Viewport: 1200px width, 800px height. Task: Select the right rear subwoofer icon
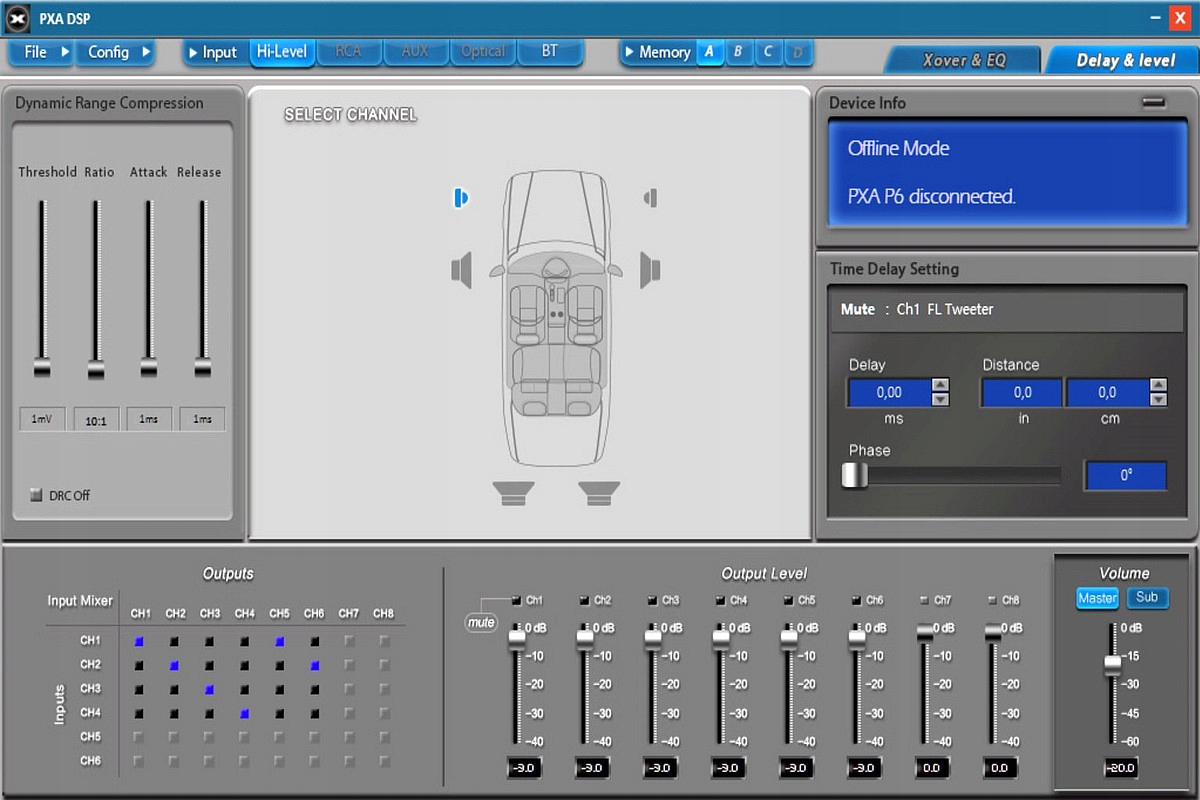pyautogui.click(x=599, y=493)
